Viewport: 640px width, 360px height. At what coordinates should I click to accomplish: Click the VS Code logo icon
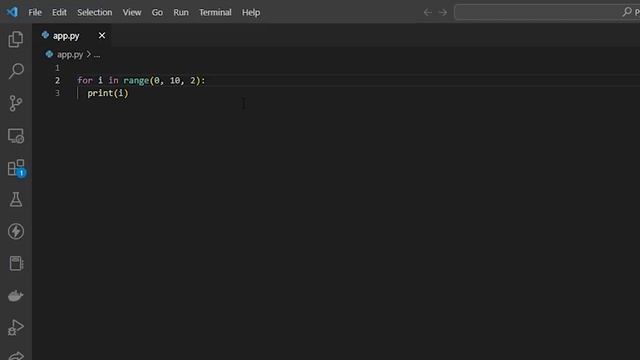tap(12, 12)
